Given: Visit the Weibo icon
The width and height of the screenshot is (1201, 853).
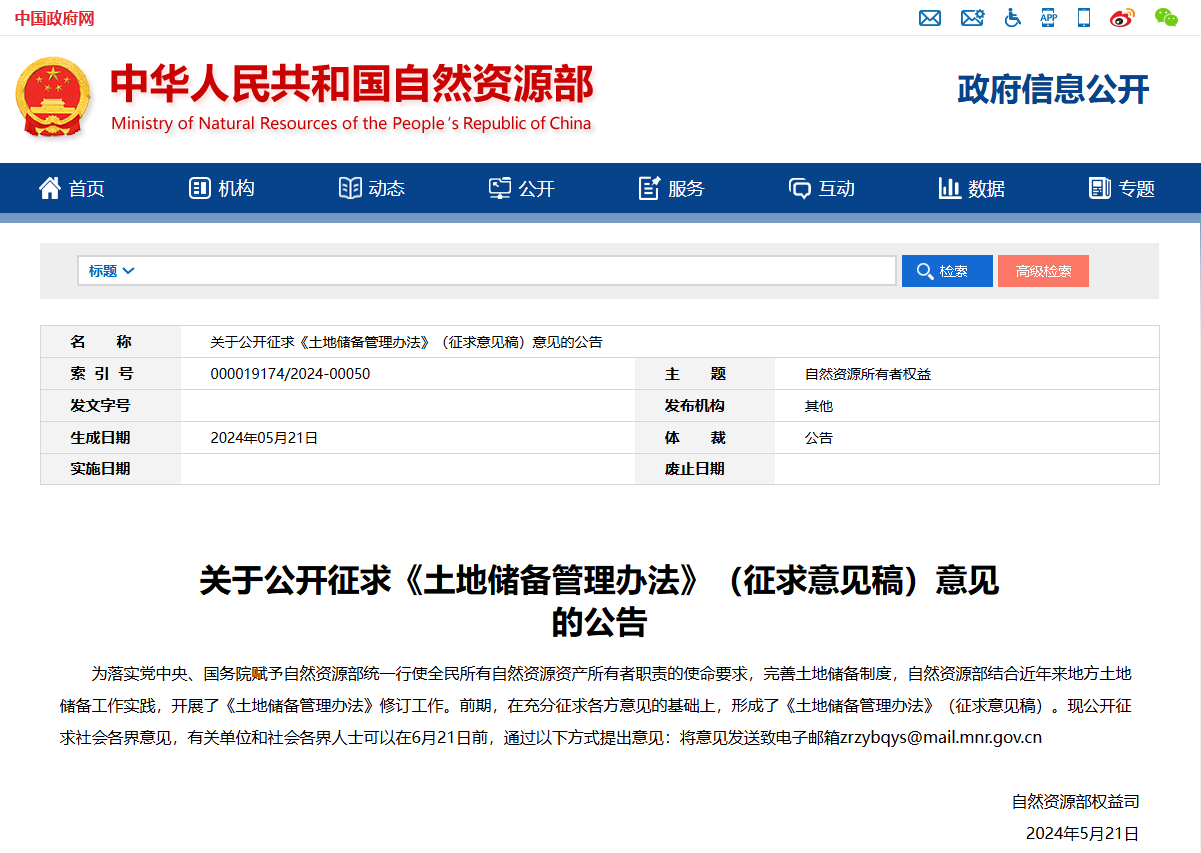Looking at the screenshot, I should [1122, 18].
